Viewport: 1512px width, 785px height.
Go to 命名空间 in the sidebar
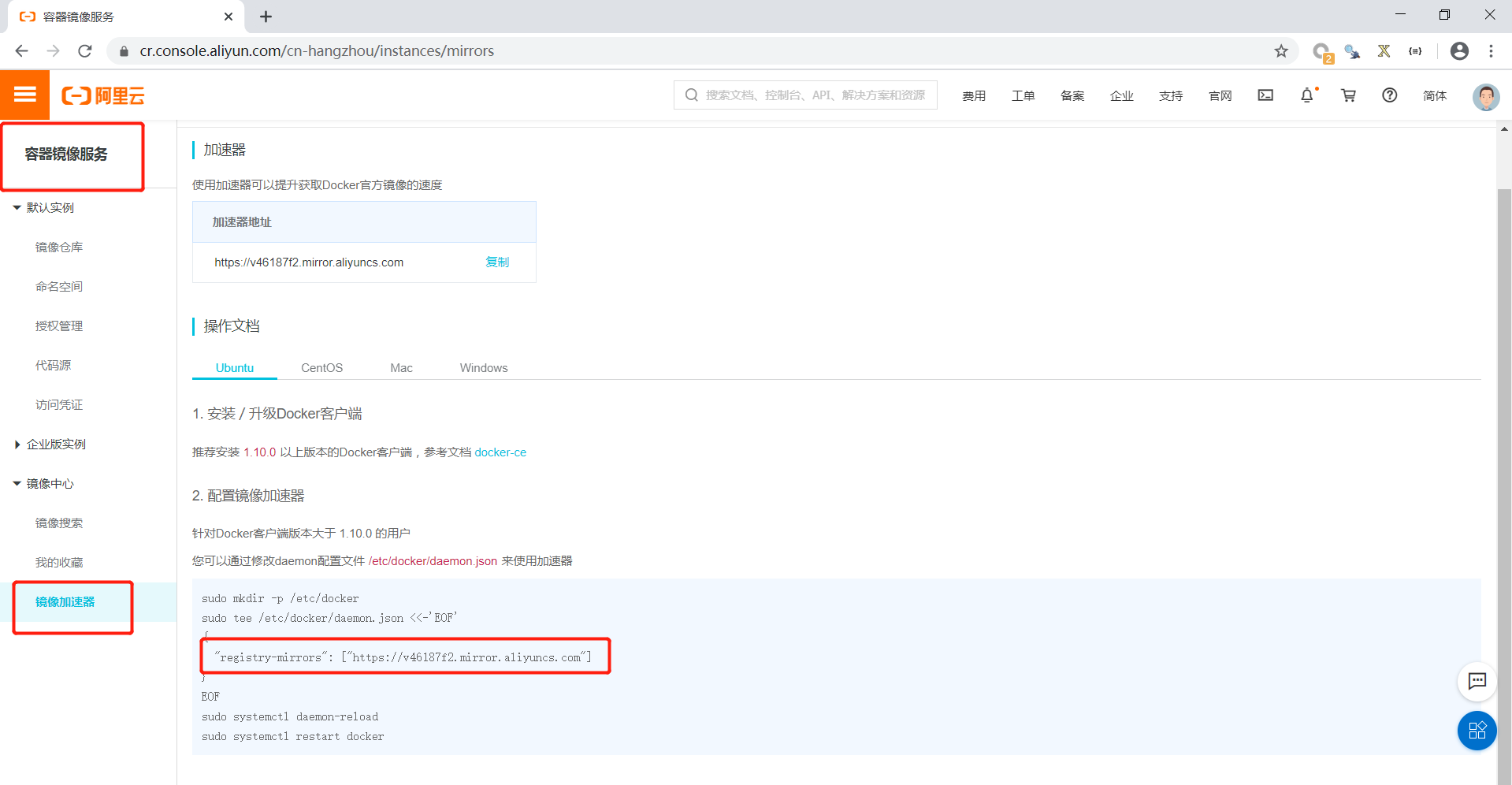pos(59,287)
